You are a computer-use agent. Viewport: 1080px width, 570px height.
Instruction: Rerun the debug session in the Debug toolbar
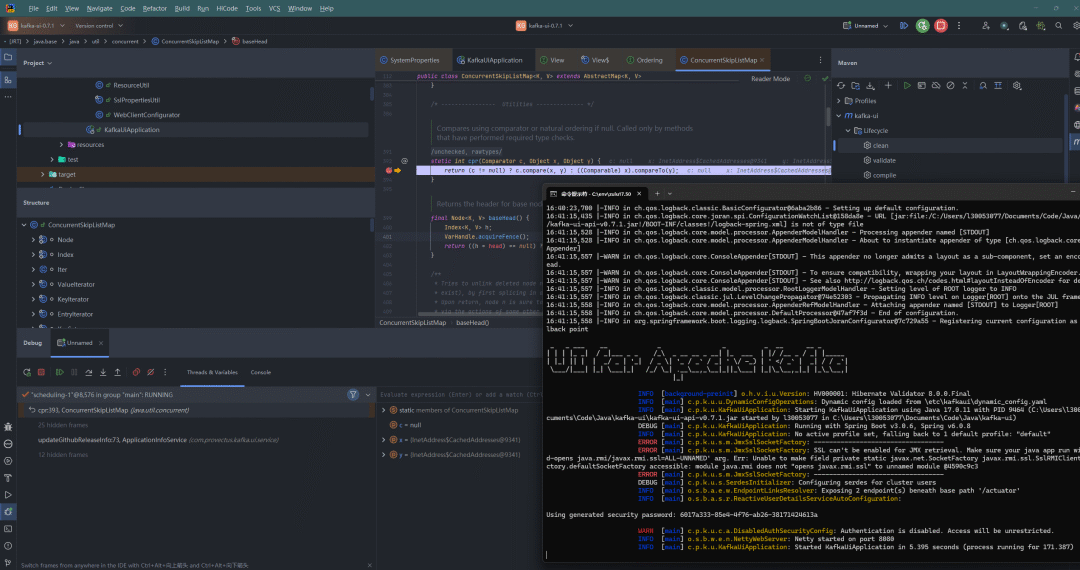click(27, 372)
